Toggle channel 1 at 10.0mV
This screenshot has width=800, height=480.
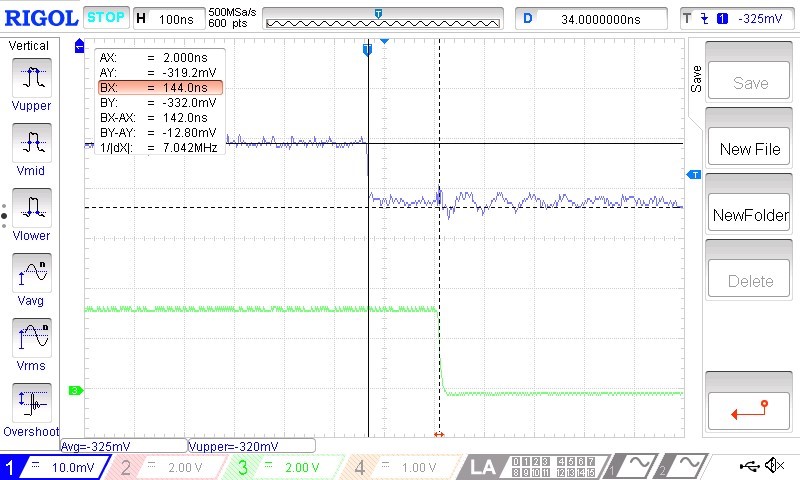click(x=55, y=467)
